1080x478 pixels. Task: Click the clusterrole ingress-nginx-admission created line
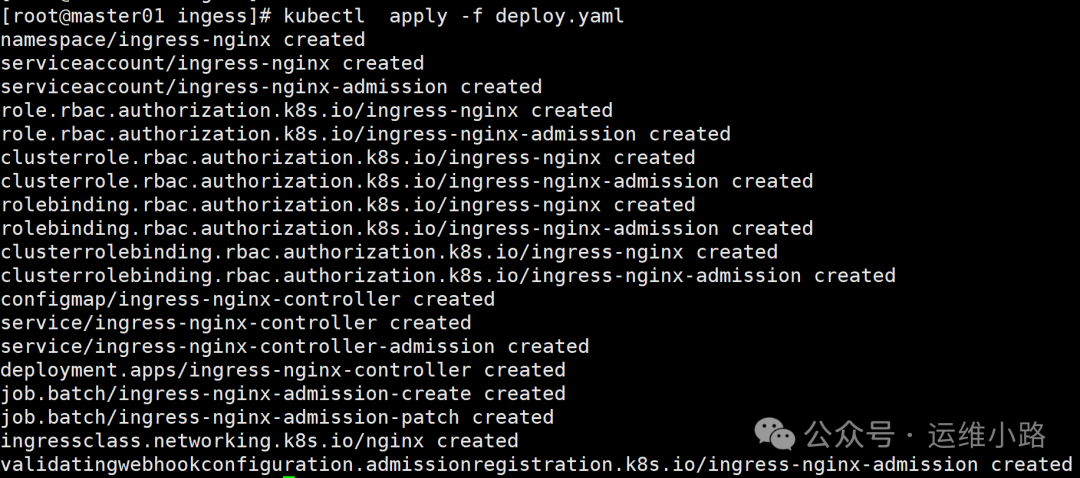(x=406, y=181)
